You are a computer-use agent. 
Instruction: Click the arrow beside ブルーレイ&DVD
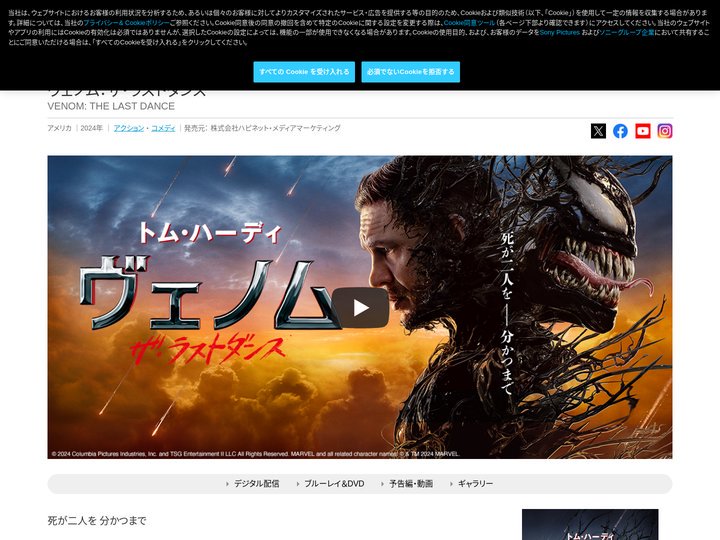coord(298,484)
